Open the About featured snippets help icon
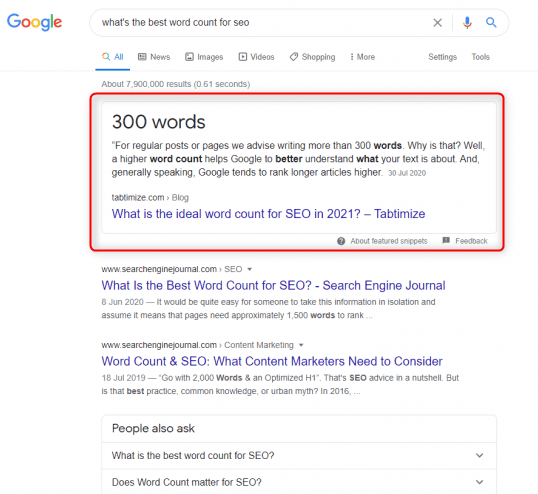Viewport: 538px width, 494px height. tap(341, 241)
